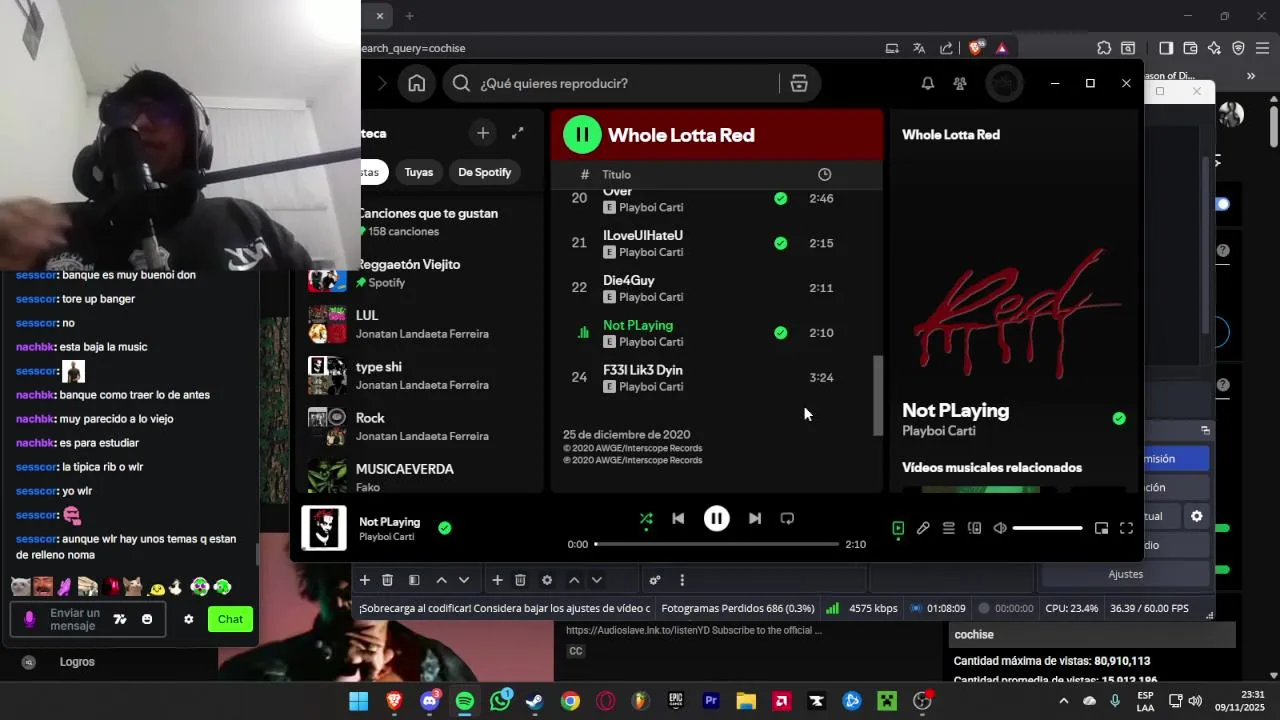Click the duration clock column header
1280x720 pixels.
[824, 174]
